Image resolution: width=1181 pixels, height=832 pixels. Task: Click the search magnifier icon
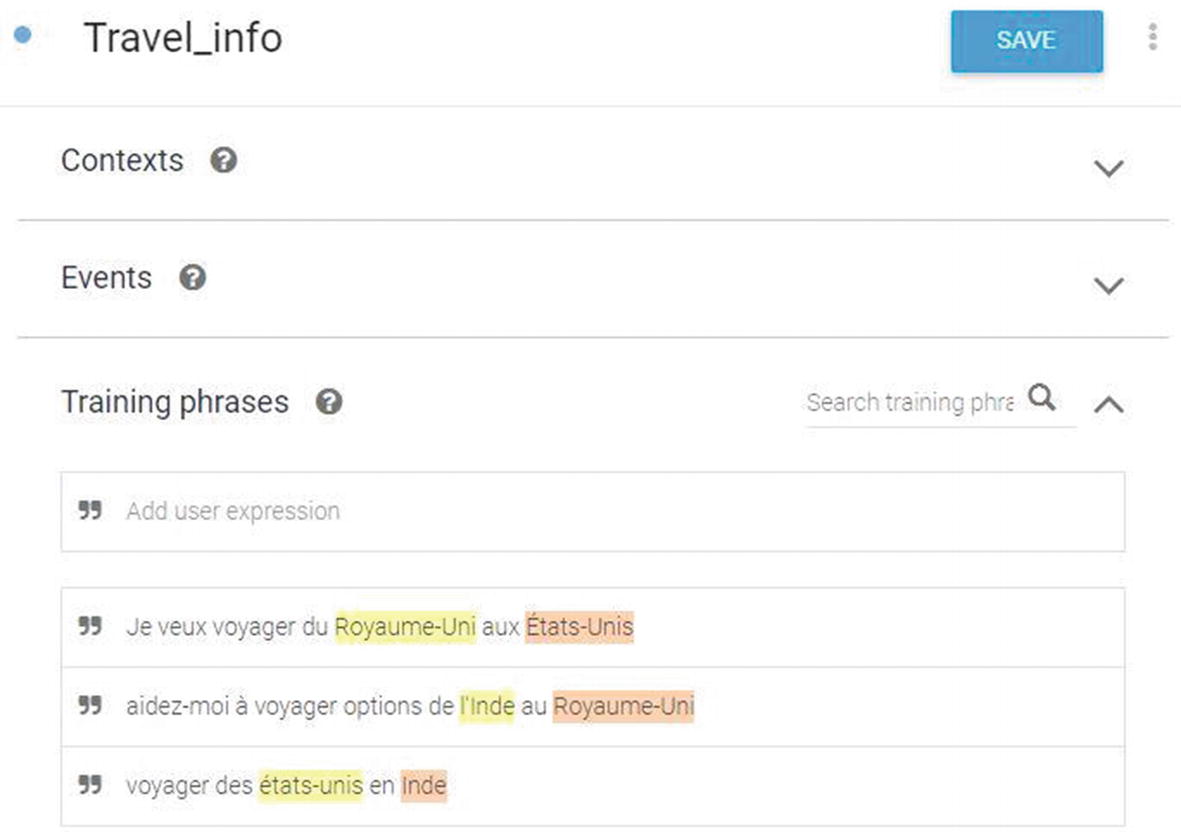[1042, 397]
